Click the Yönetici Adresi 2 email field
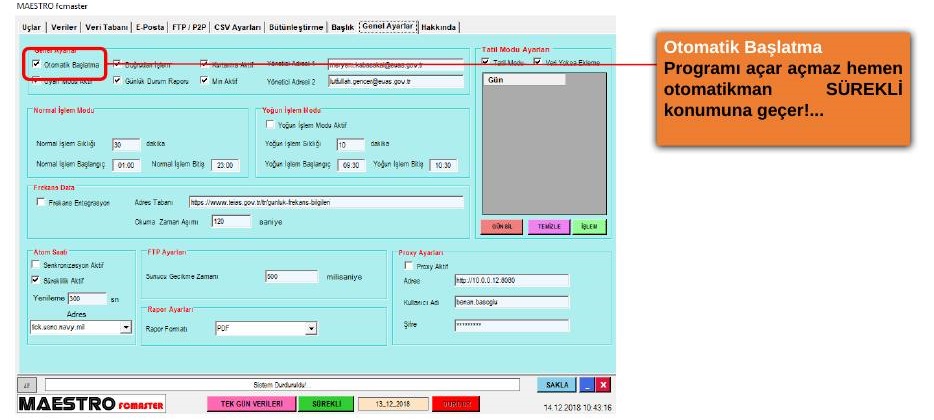Viewport: 934px width, 420px height. pyautogui.click(x=396, y=82)
